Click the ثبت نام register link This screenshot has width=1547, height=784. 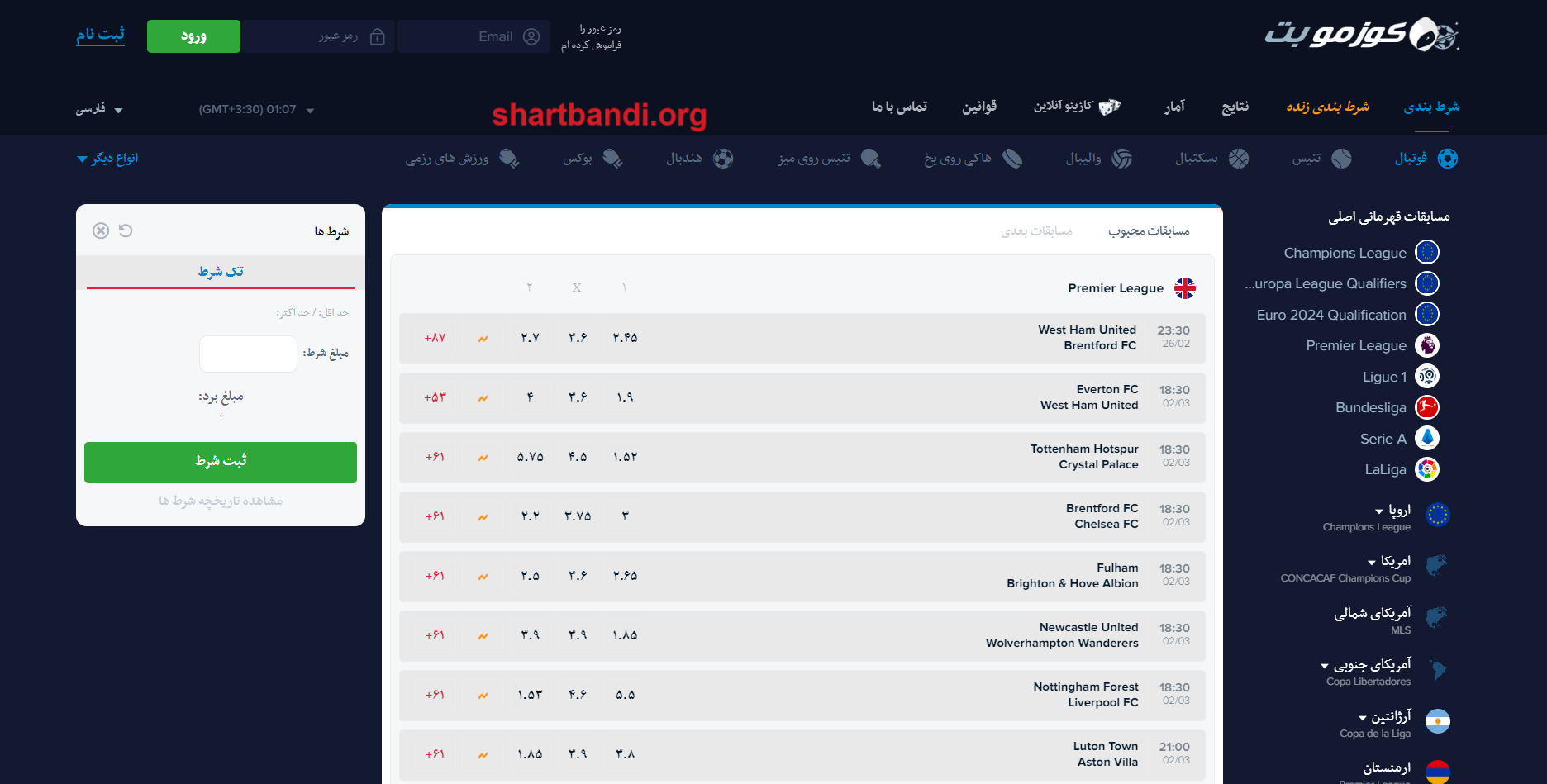coord(101,35)
